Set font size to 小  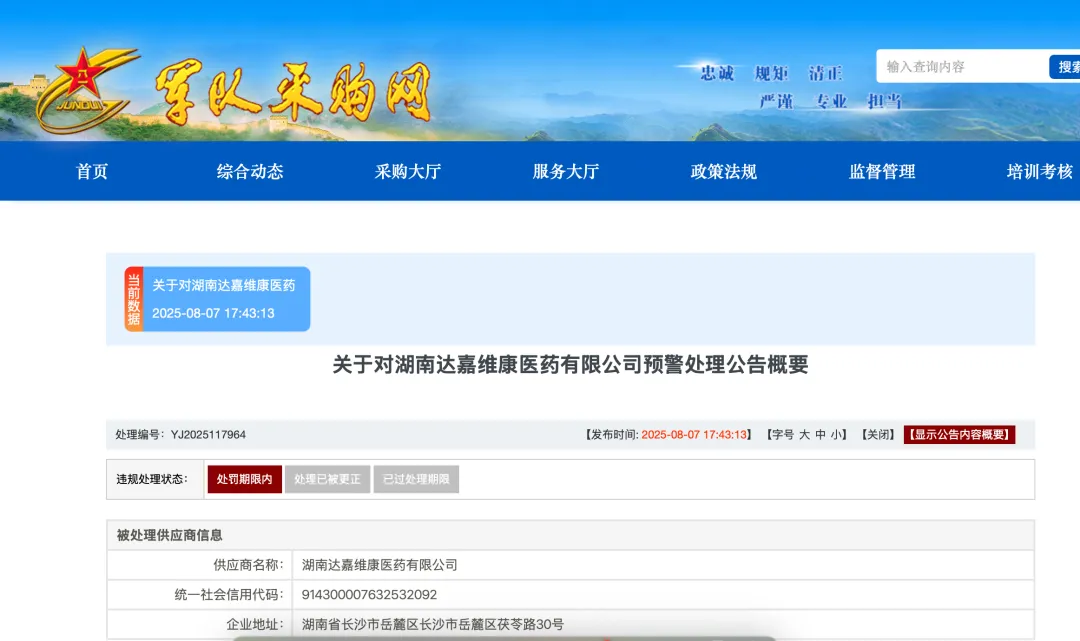click(x=836, y=434)
